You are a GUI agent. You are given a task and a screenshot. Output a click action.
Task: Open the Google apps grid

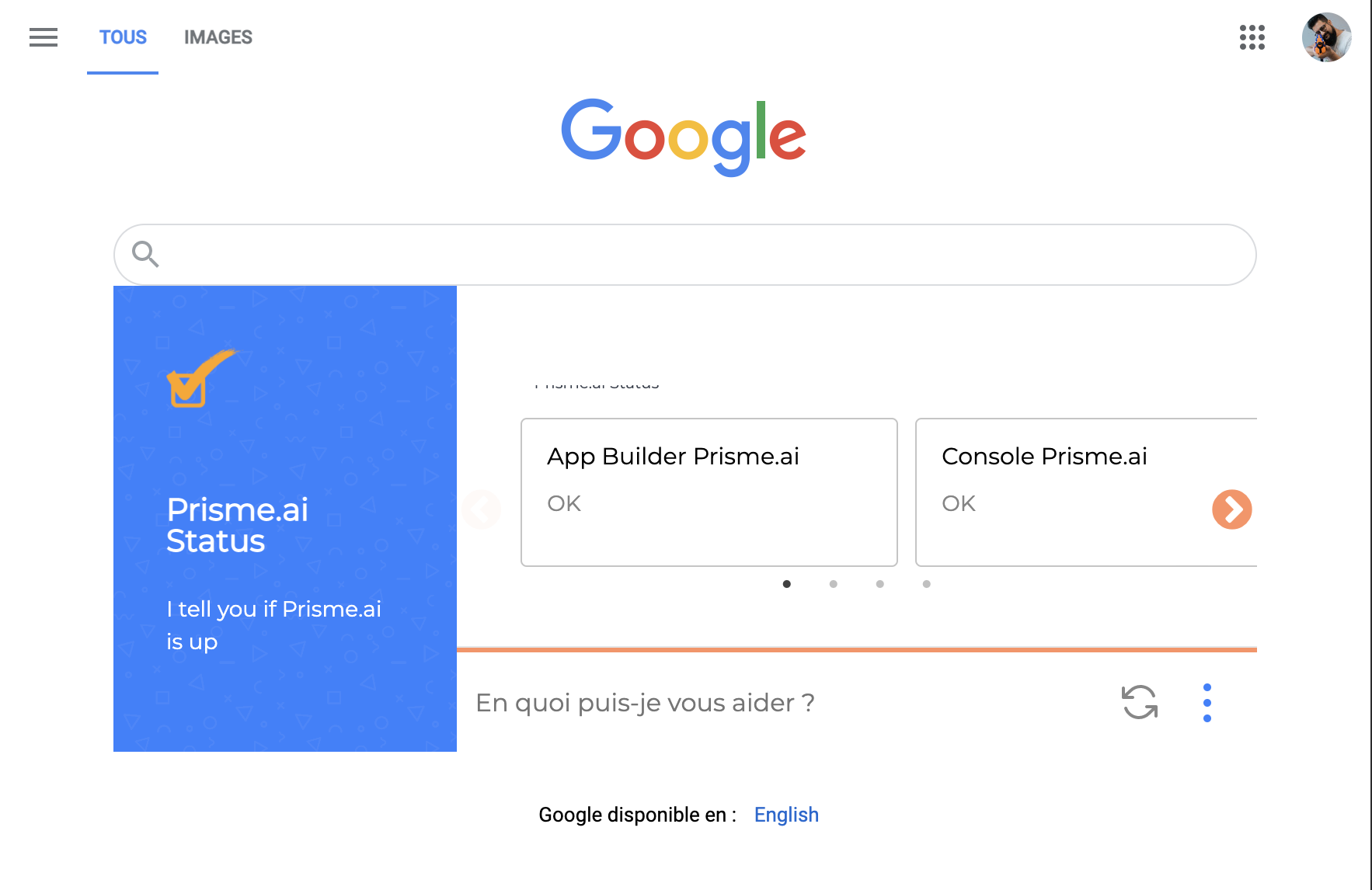pyautogui.click(x=1252, y=37)
